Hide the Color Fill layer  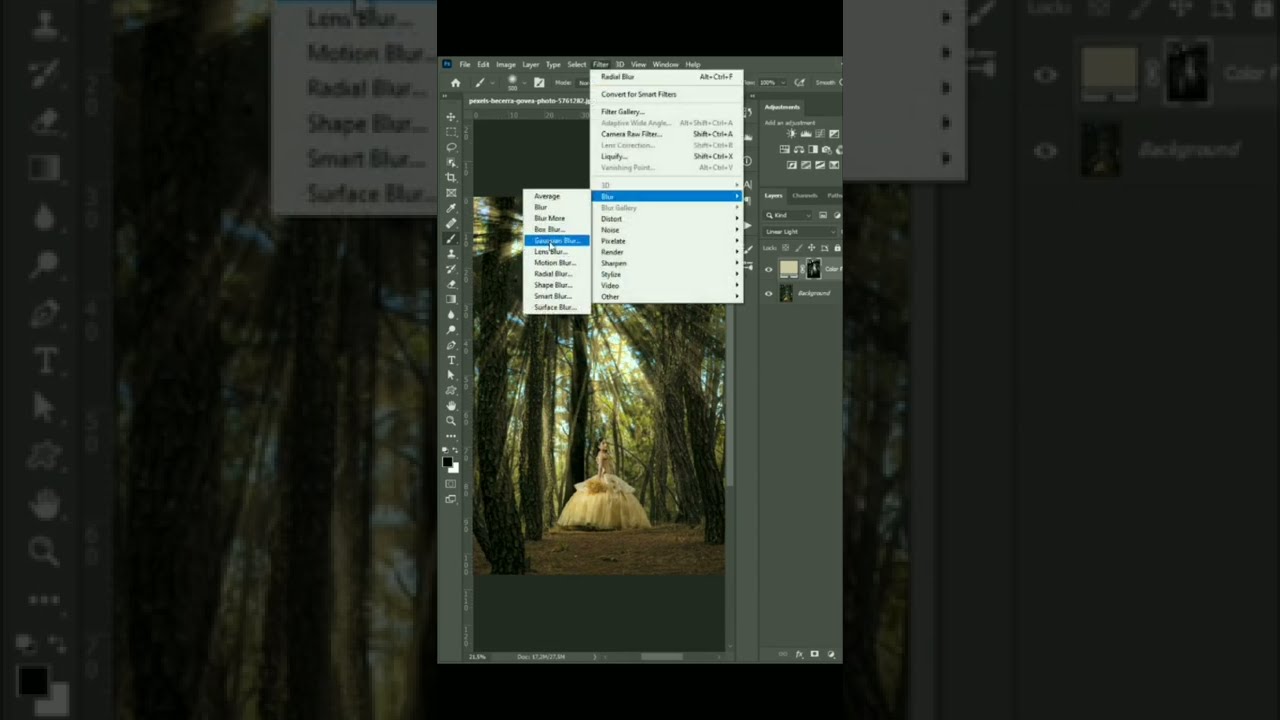[x=769, y=269]
